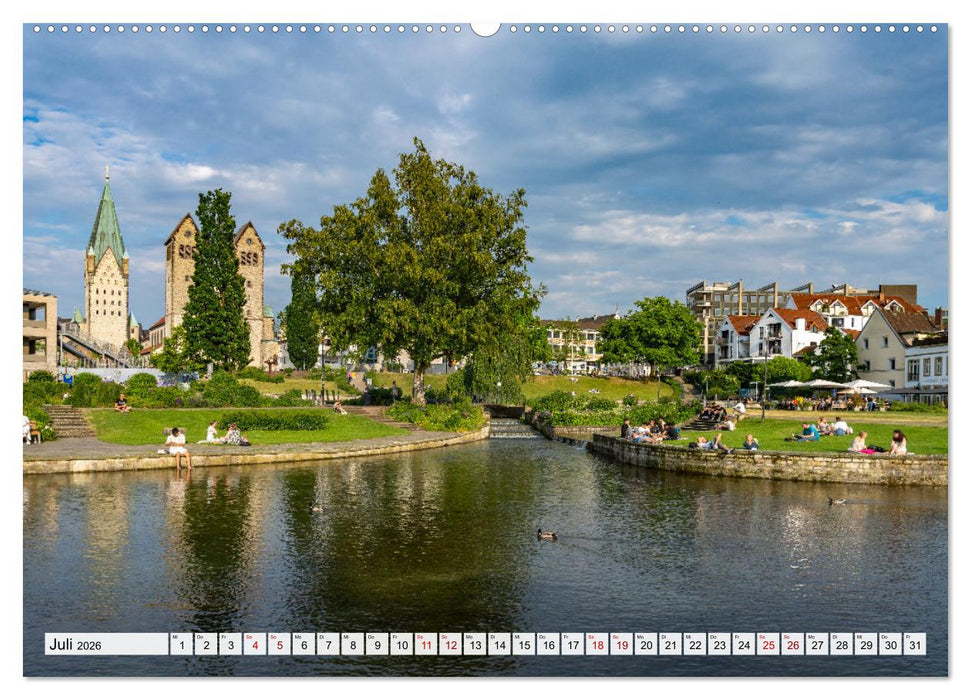The image size is (971, 700).
Task: Select date 11 shown in red
Action: [429, 645]
